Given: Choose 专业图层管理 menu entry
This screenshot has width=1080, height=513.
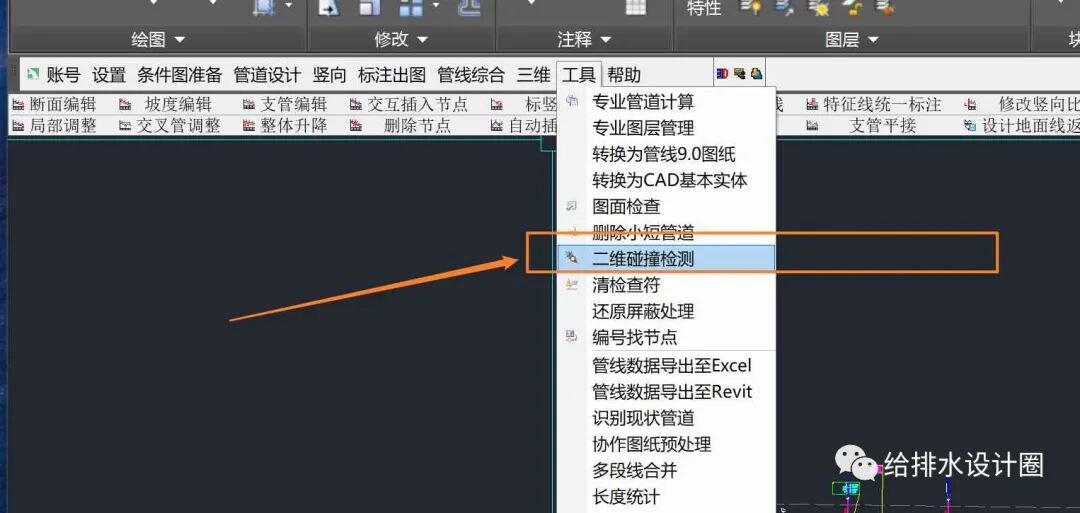Looking at the screenshot, I should tap(667, 128).
